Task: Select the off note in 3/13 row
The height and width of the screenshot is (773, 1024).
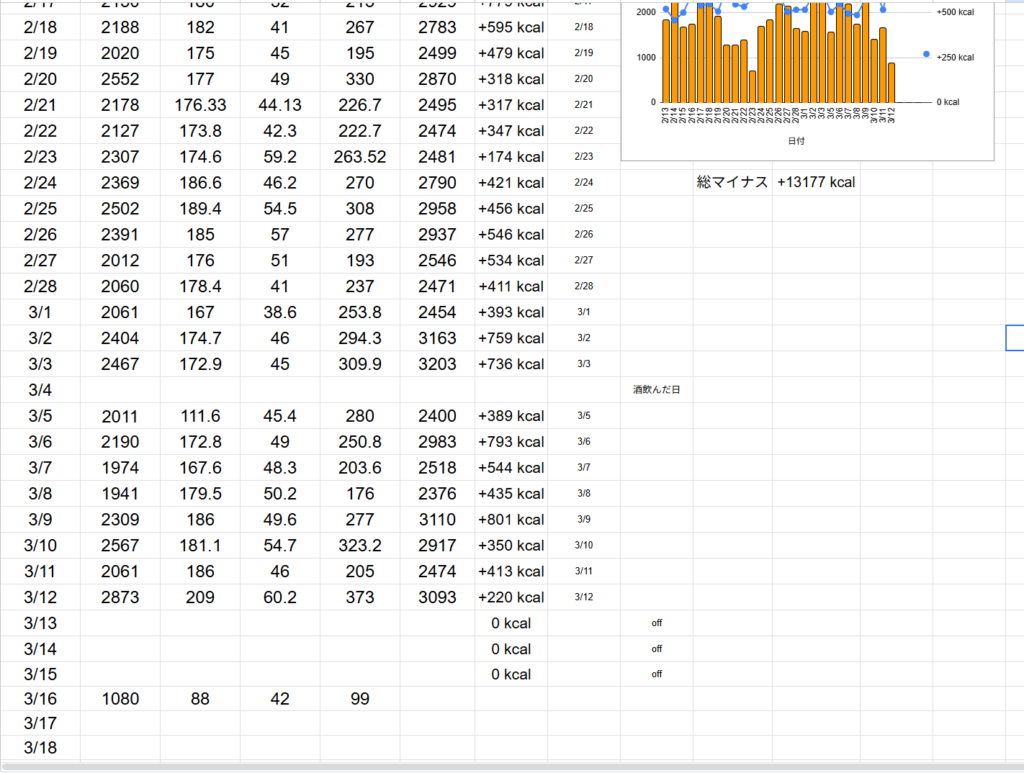Action: [x=656, y=623]
